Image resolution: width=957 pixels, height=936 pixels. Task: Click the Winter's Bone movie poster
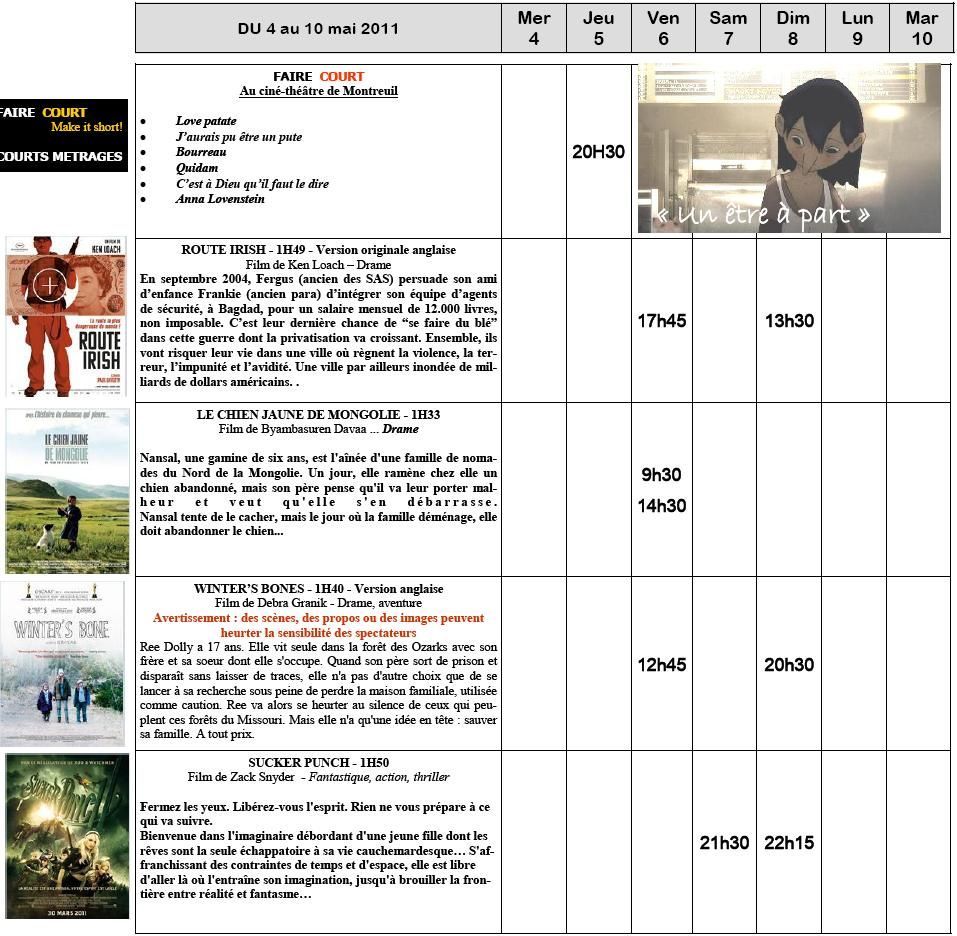click(62, 664)
